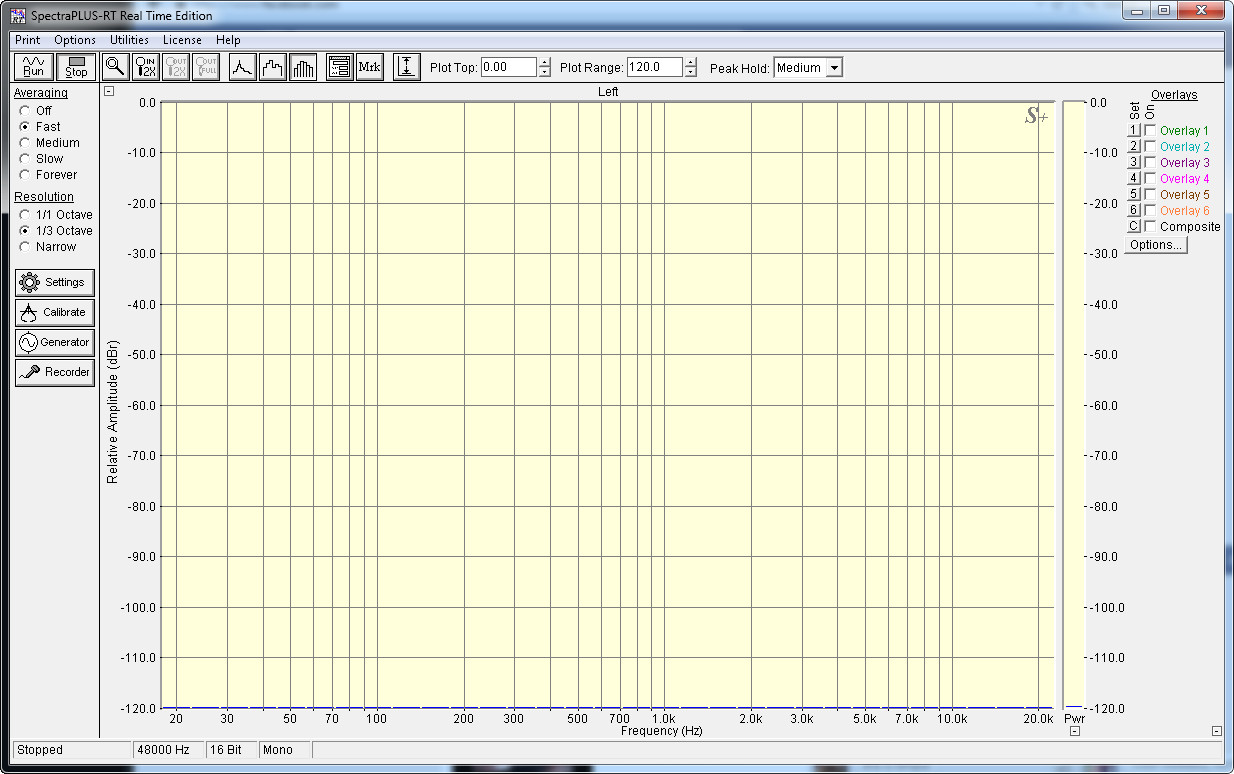Open the Utilities menu
This screenshot has width=1234, height=774.
129,40
